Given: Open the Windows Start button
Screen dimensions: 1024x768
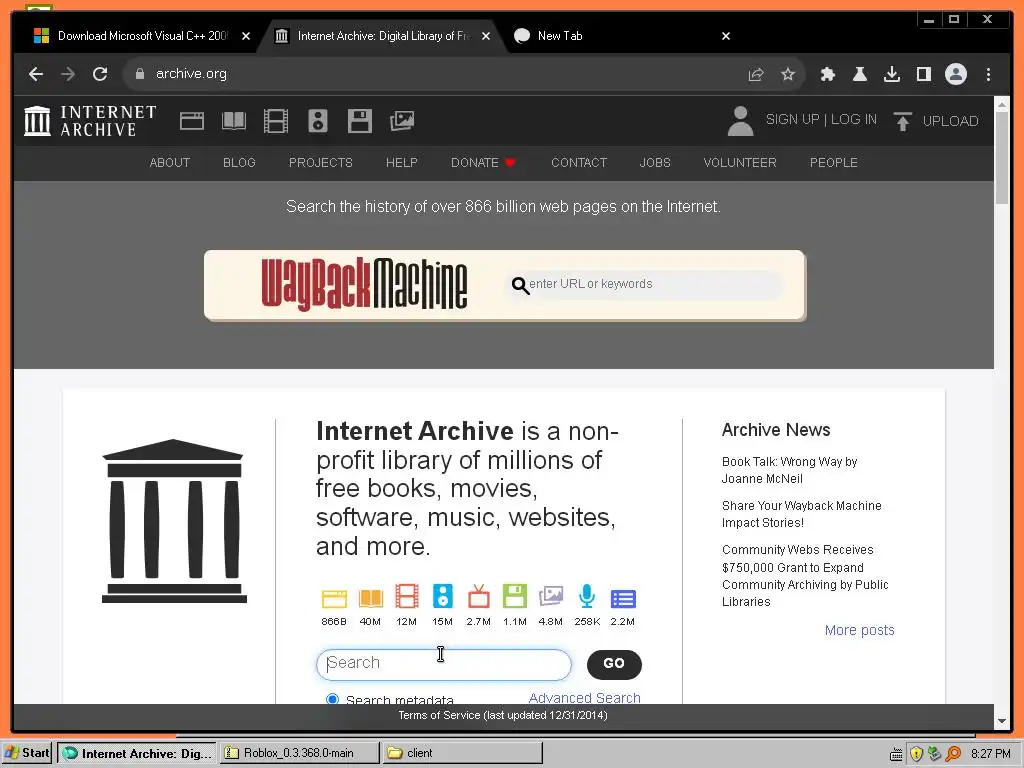Looking at the screenshot, I should 27,753.
